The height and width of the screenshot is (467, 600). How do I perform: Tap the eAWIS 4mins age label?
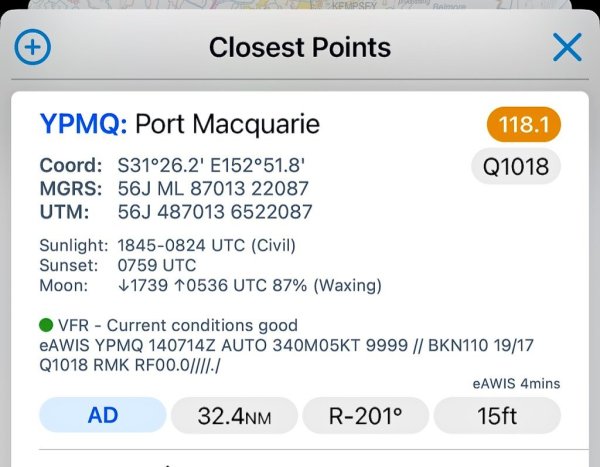(x=515, y=383)
